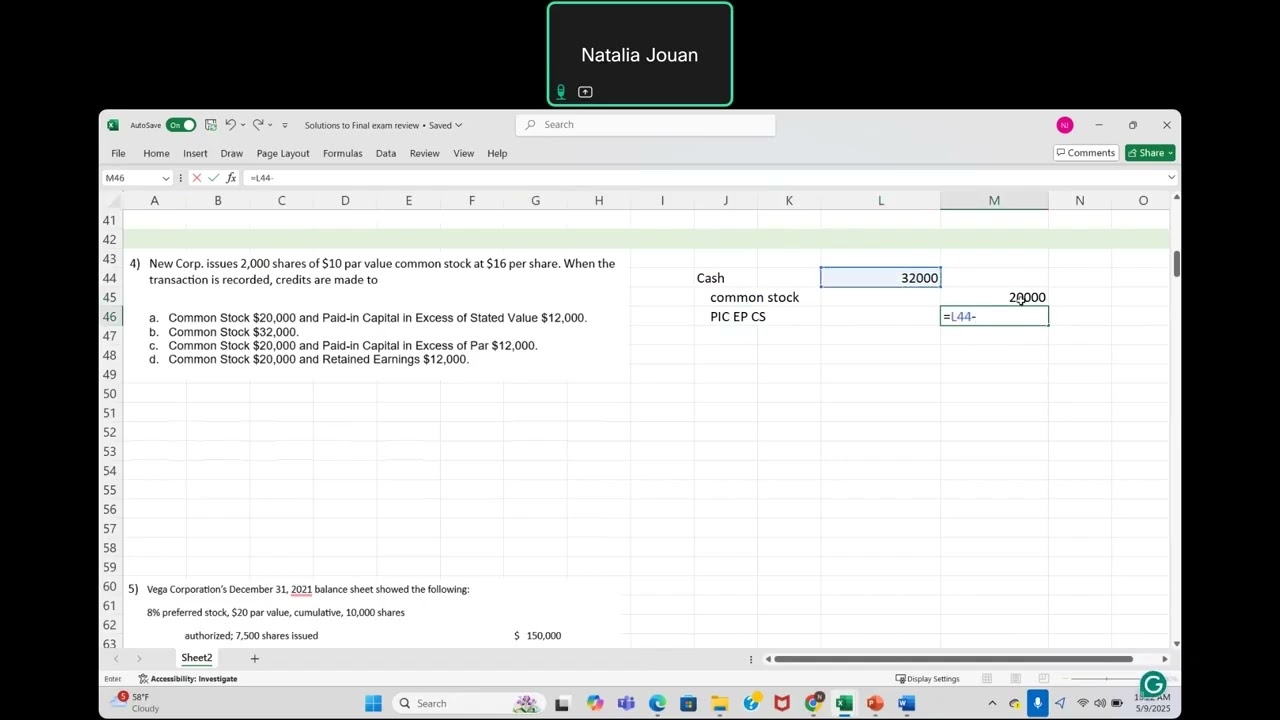
Task: Click the horizontal scrollbar thumb
Action: pos(953,658)
